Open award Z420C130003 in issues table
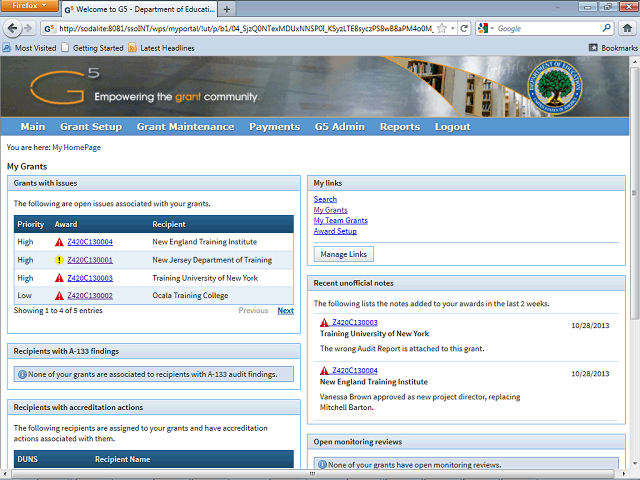Viewport: 640px width, 480px height. 90,278
